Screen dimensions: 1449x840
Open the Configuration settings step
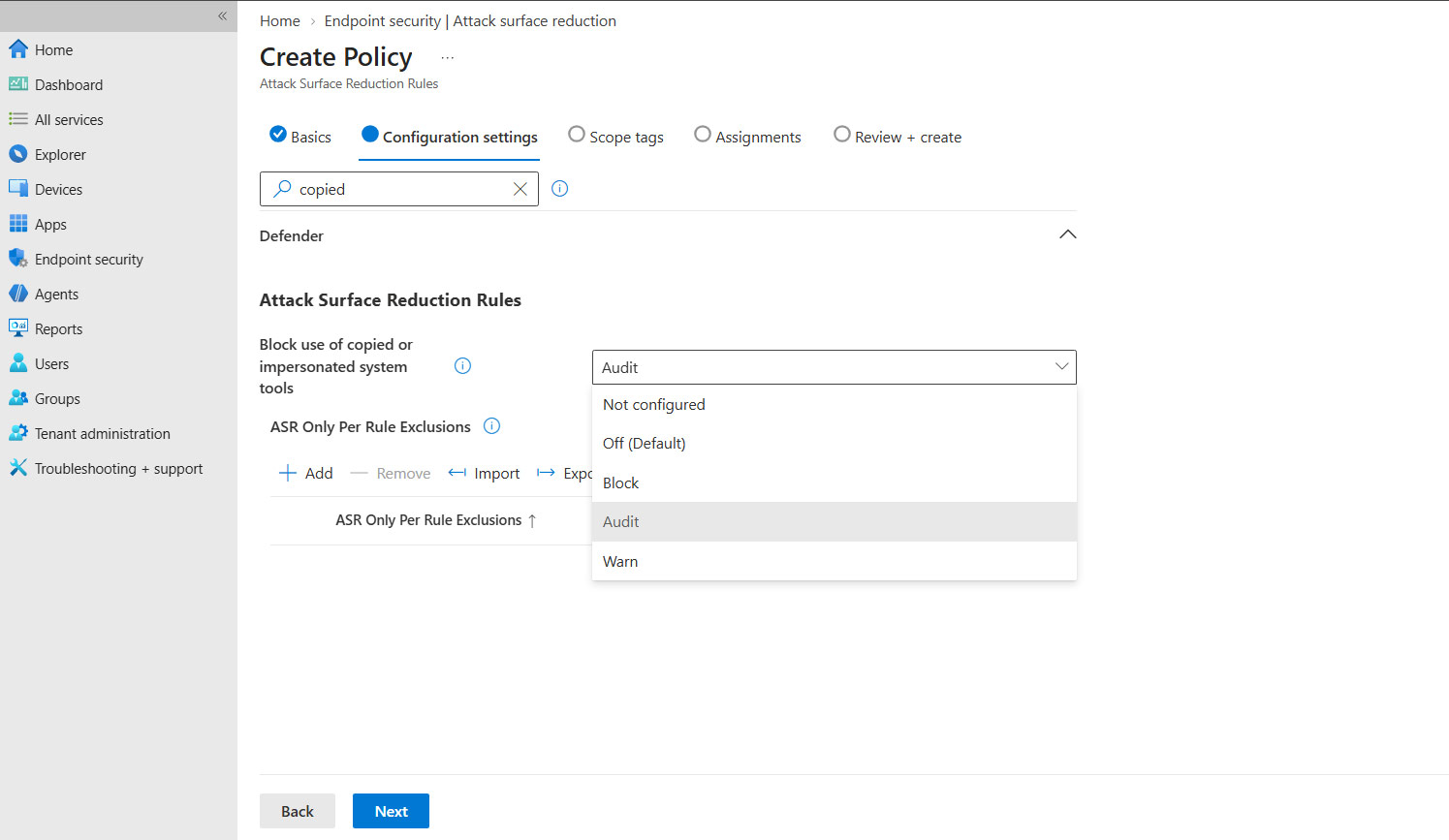[x=449, y=137]
